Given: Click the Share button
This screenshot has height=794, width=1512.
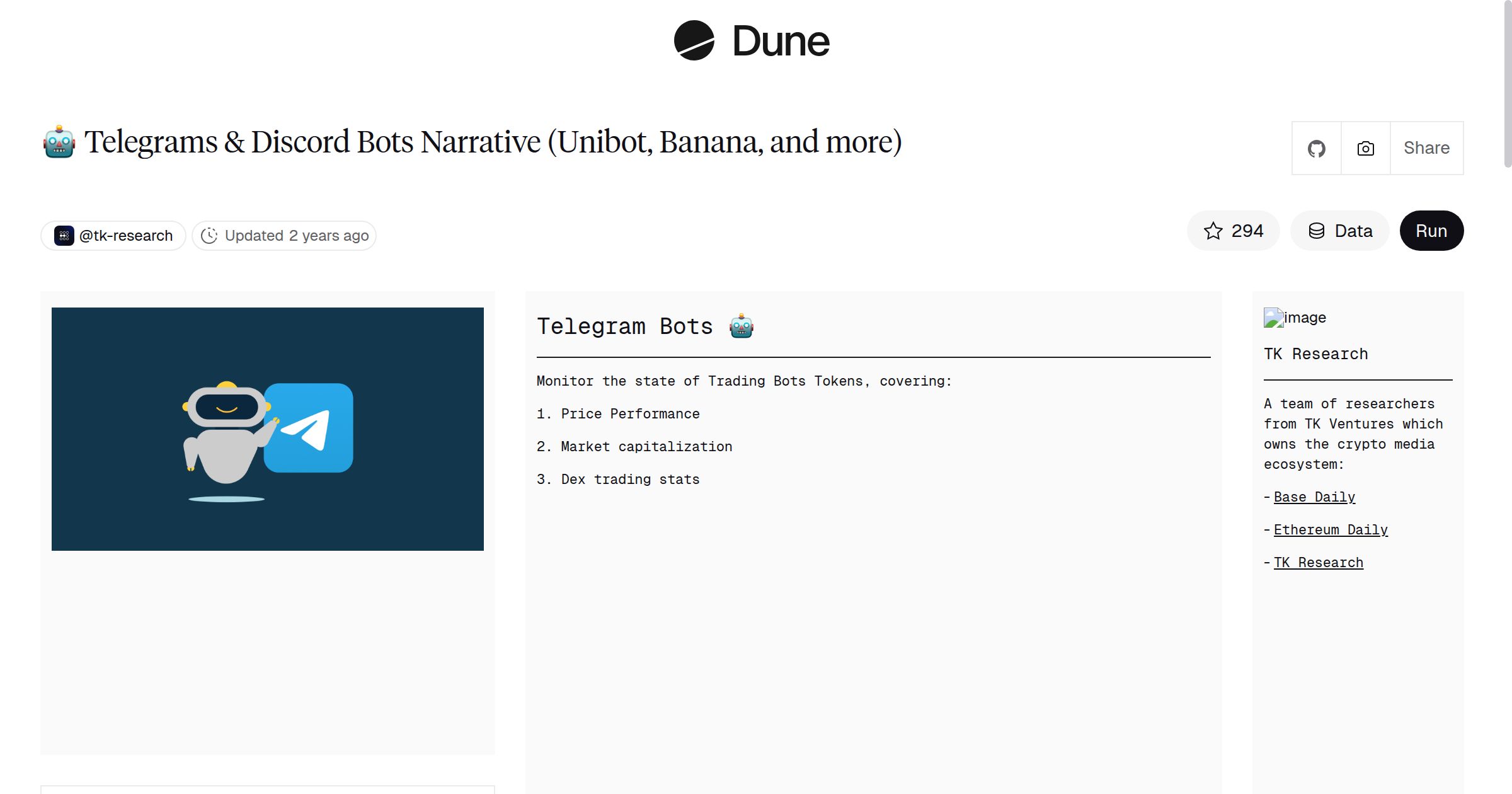Looking at the screenshot, I should (x=1426, y=147).
